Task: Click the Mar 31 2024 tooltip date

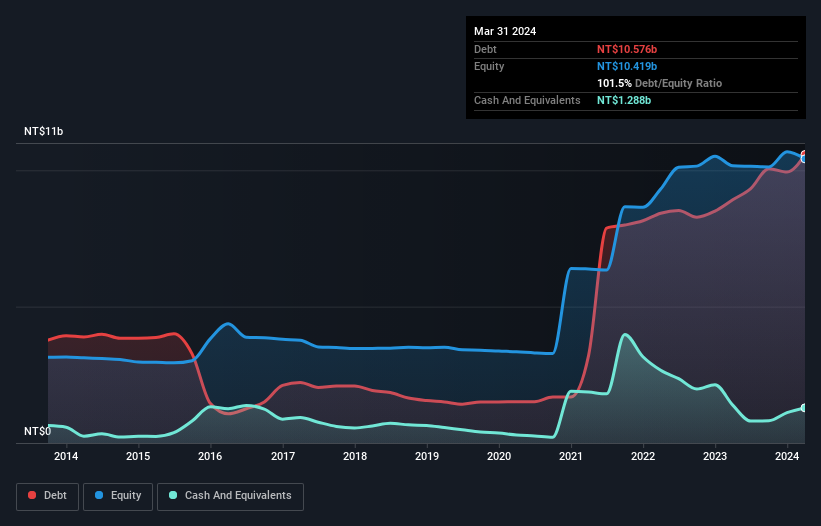Action: tap(505, 31)
